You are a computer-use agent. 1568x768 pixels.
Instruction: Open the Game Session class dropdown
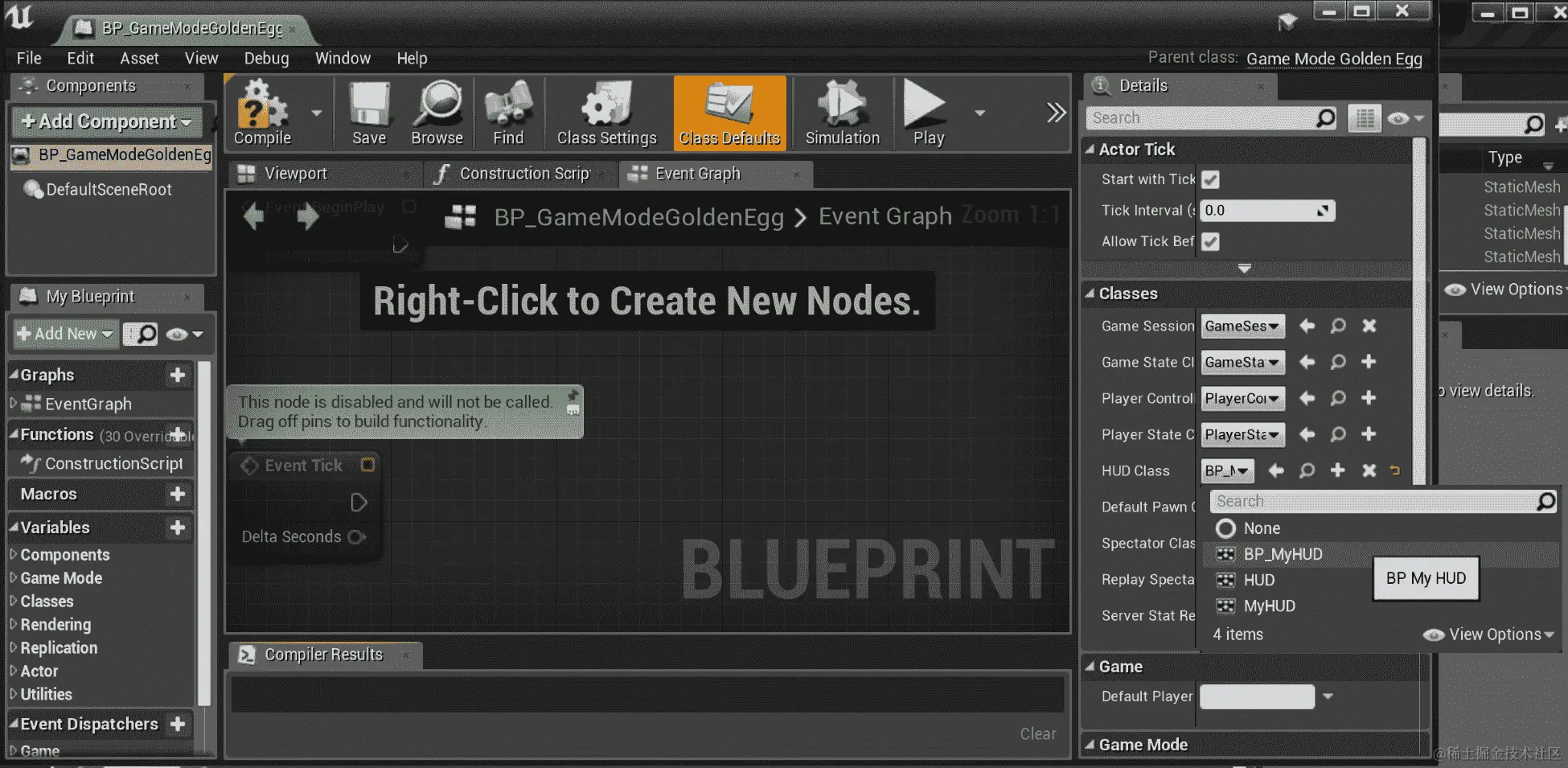tap(1242, 326)
